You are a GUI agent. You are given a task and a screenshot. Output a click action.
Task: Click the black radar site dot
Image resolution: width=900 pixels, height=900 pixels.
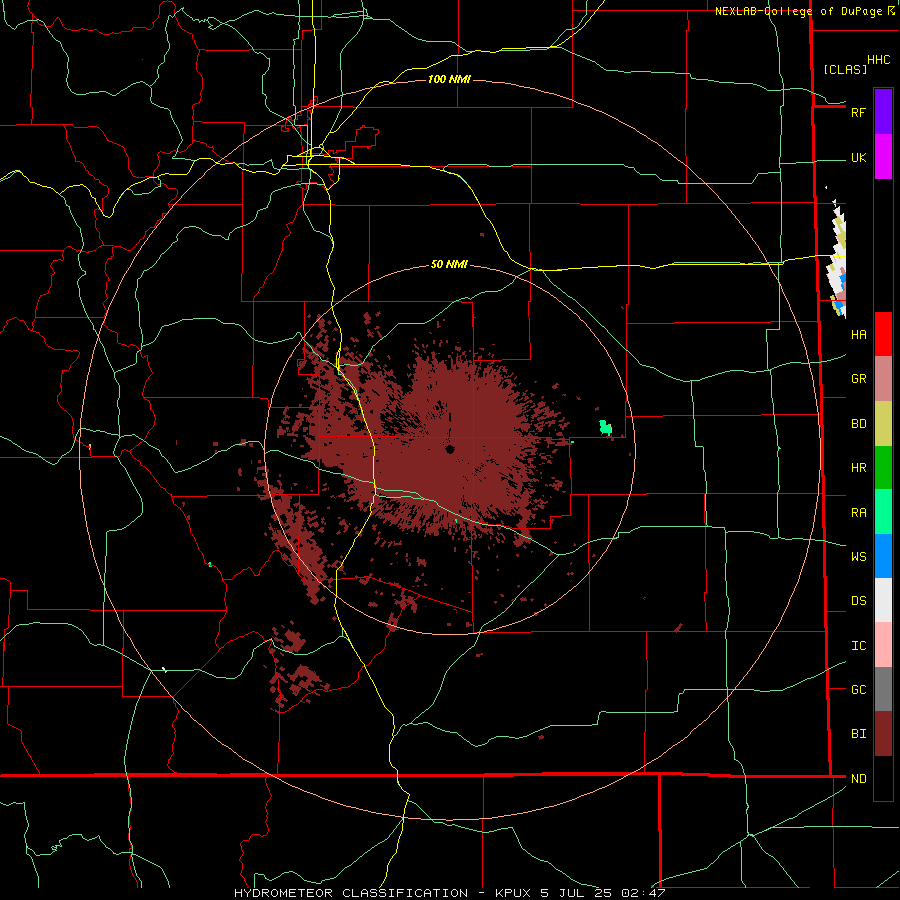450,449
